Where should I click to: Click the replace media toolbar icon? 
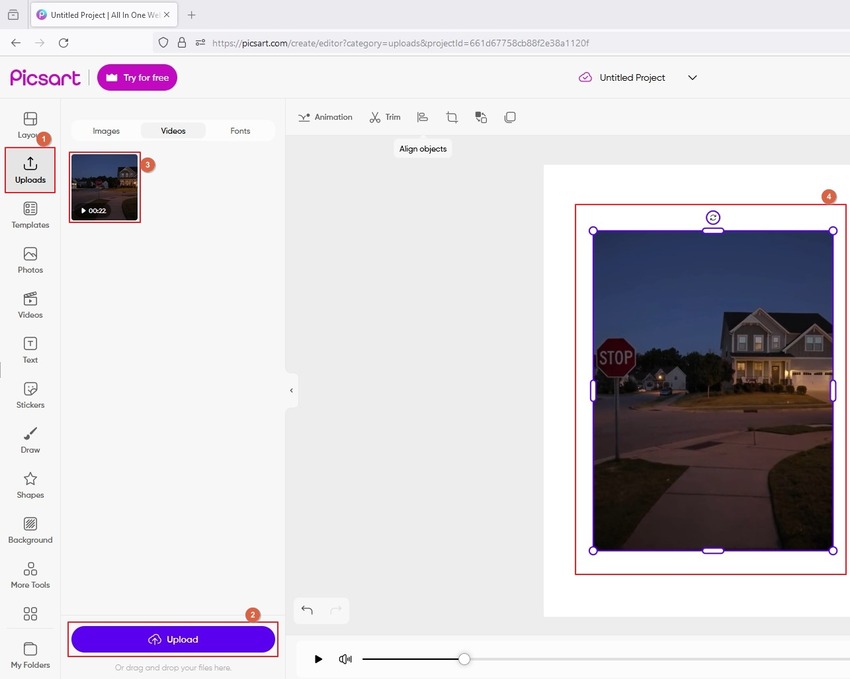pyautogui.click(x=481, y=117)
